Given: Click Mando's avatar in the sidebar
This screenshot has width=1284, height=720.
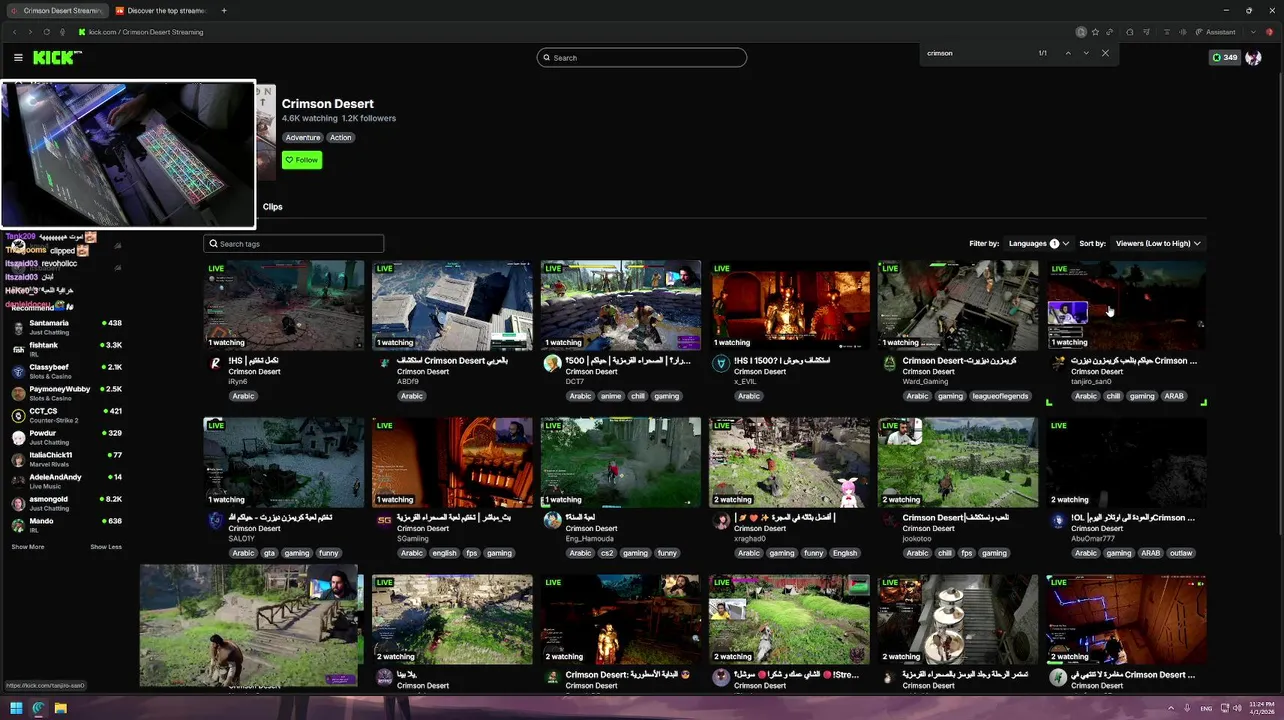Looking at the screenshot, I should coord(18,526).
